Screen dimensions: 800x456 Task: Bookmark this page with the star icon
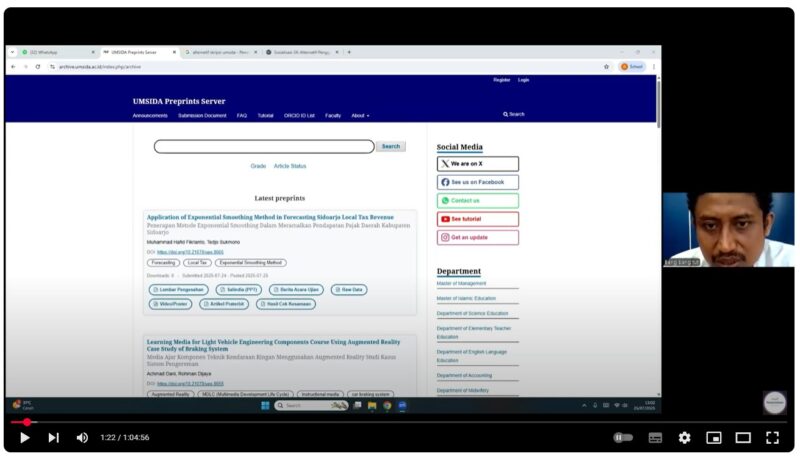click(x=606, y=67)
